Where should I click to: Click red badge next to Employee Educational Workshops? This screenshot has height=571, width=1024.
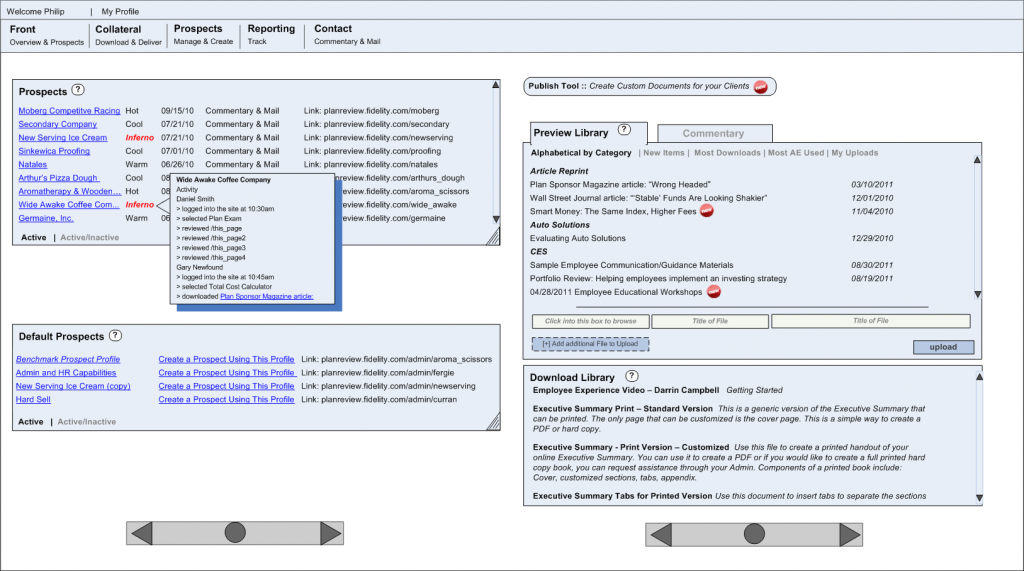coord(714,292)
